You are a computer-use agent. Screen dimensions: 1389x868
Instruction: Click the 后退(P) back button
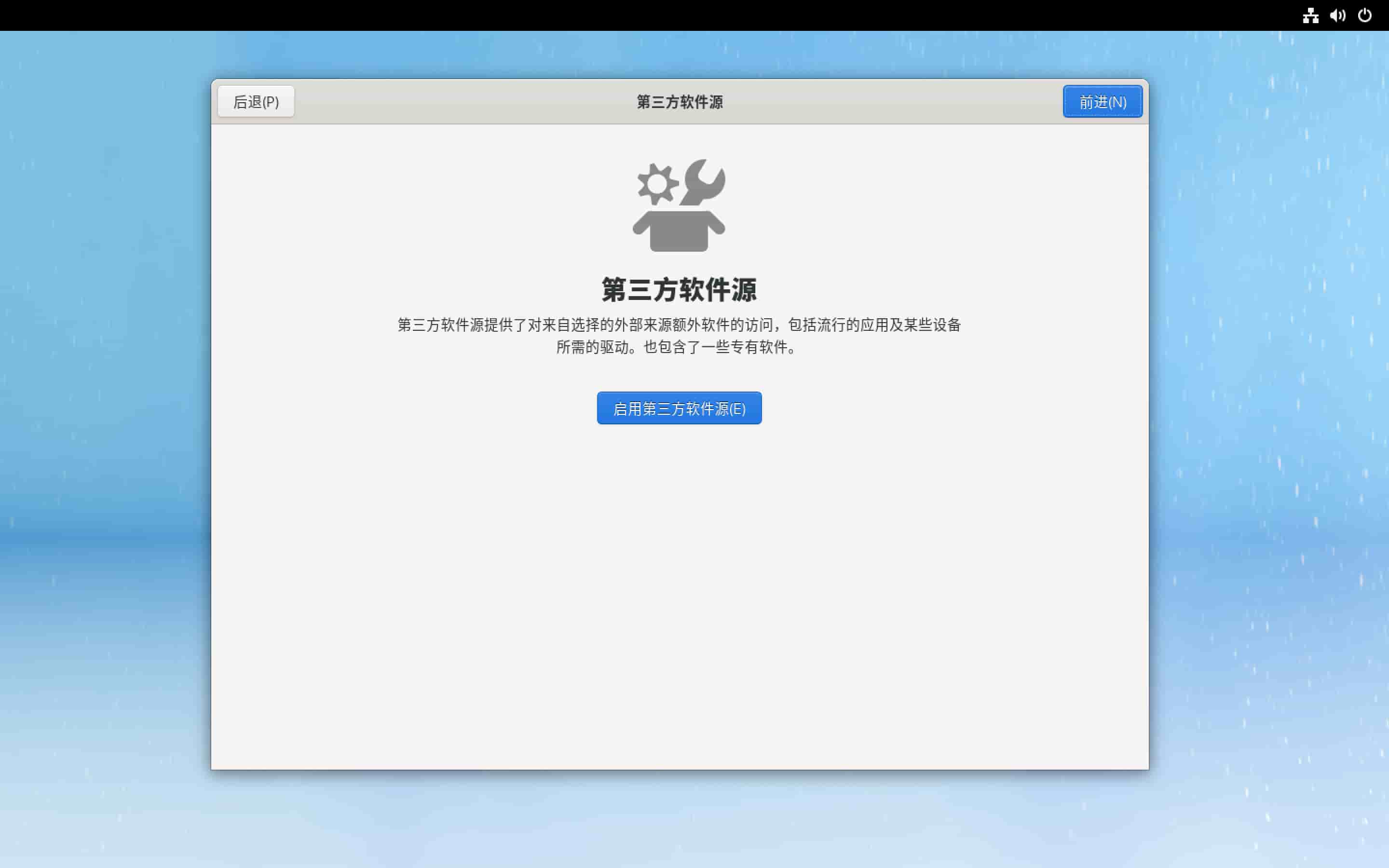(256, 102)
